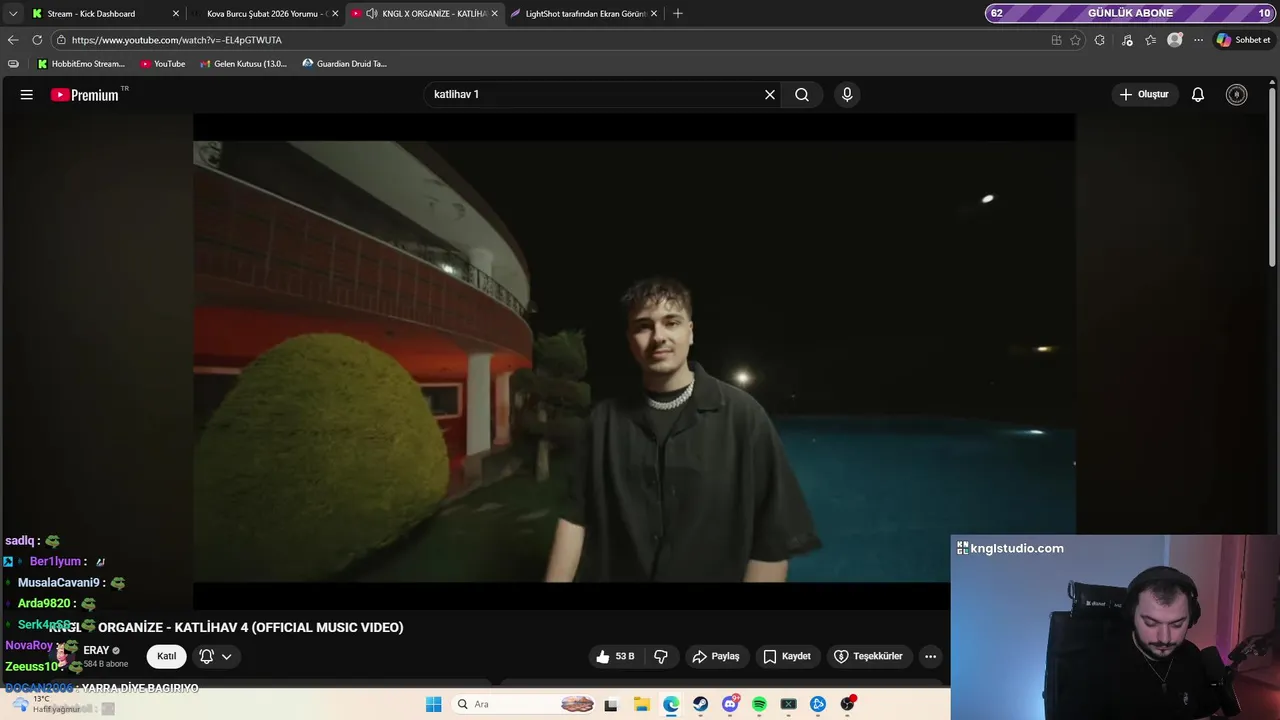The image size is (1280, 720).
Task: Open browser extensions puzzle icon
Action: pos(1100,40)
